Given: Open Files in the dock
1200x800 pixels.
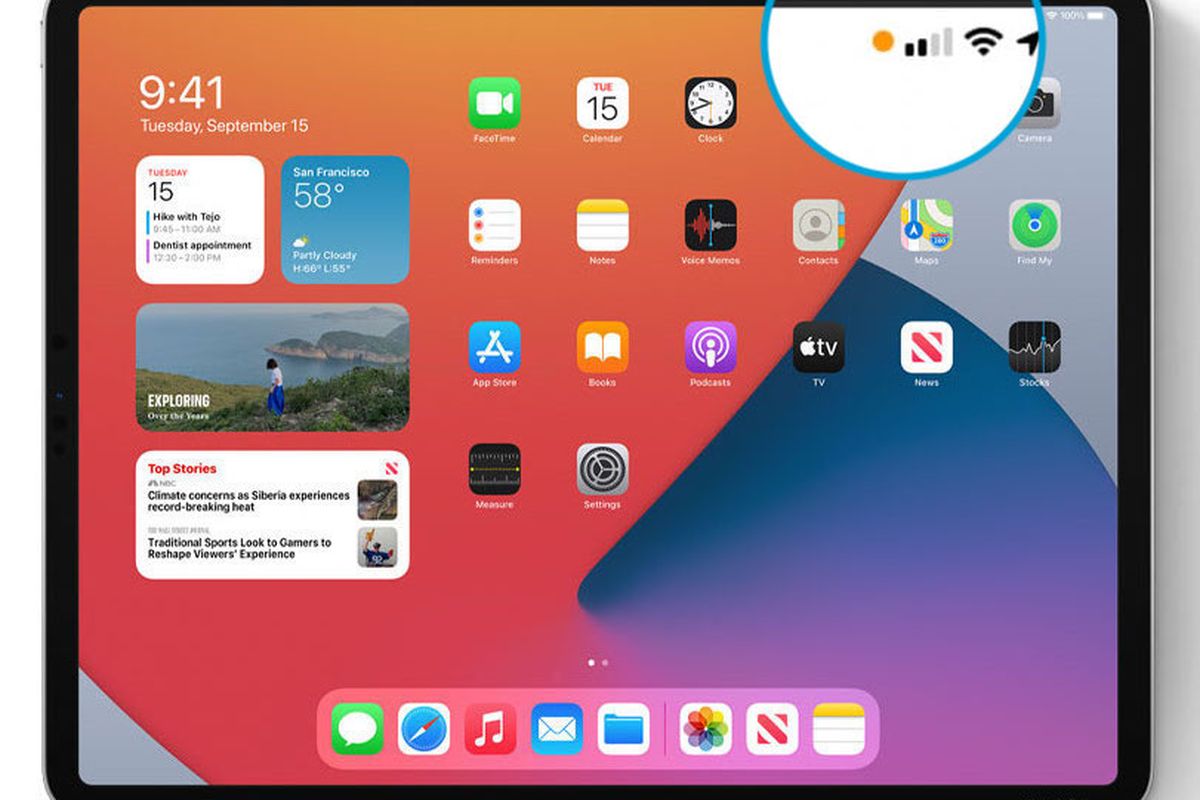Looking at the screenshot, I should 624,729.
